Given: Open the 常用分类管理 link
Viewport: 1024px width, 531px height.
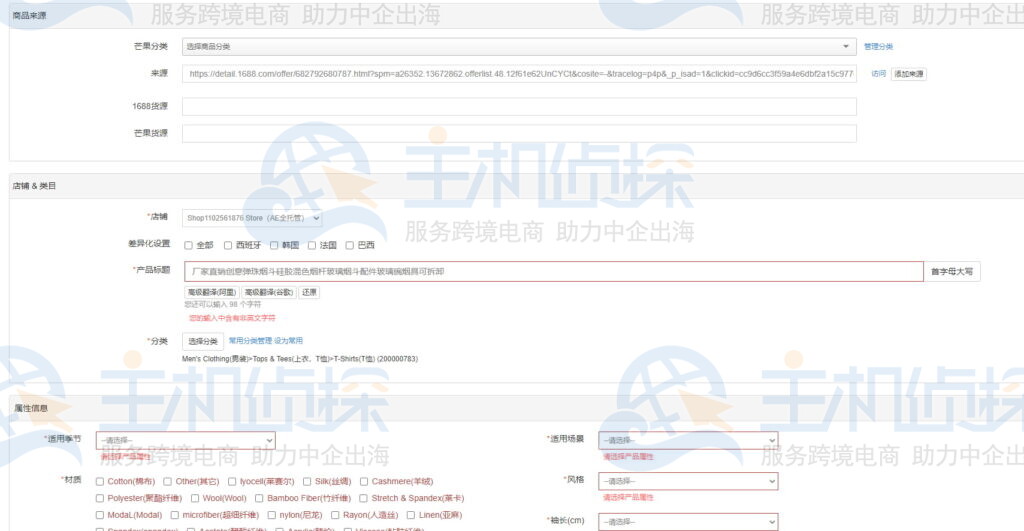Looking at the screenshot, I should point(250,341).
